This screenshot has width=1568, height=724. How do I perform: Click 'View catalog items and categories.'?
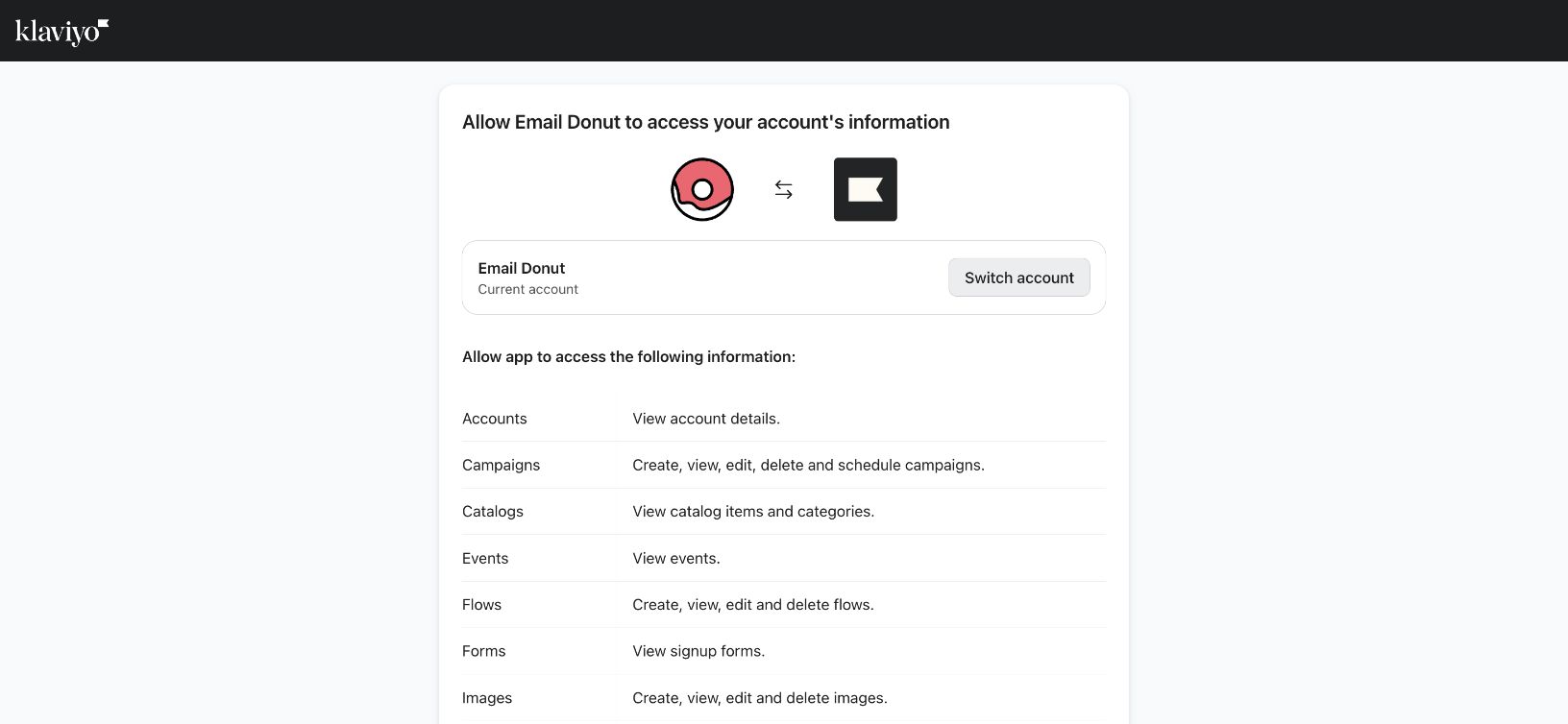[x=753, y=512]
